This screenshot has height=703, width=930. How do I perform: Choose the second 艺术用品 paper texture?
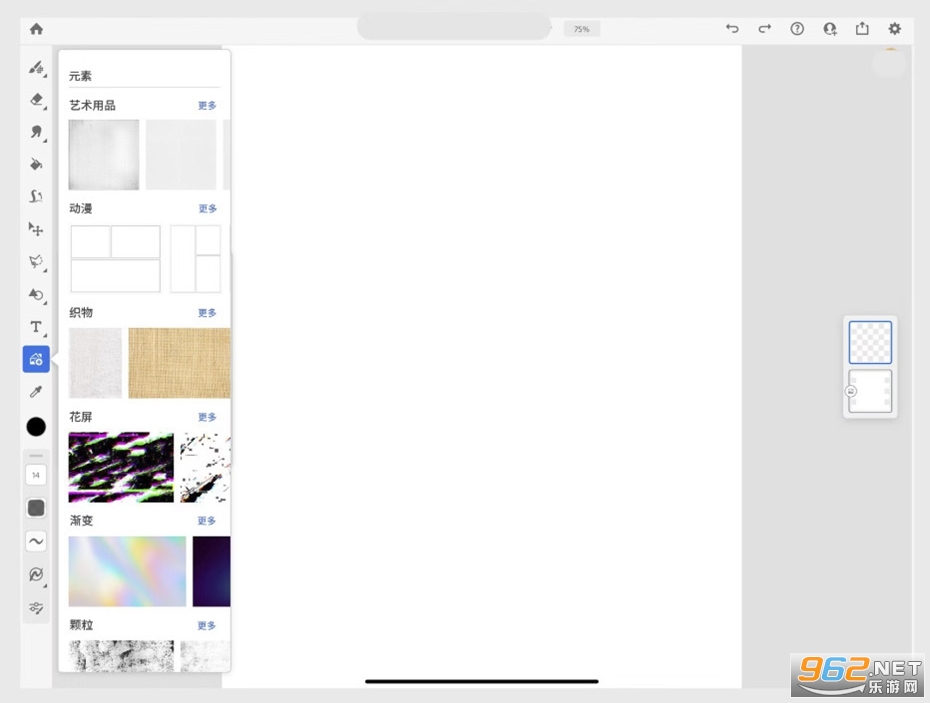(181, 155)
